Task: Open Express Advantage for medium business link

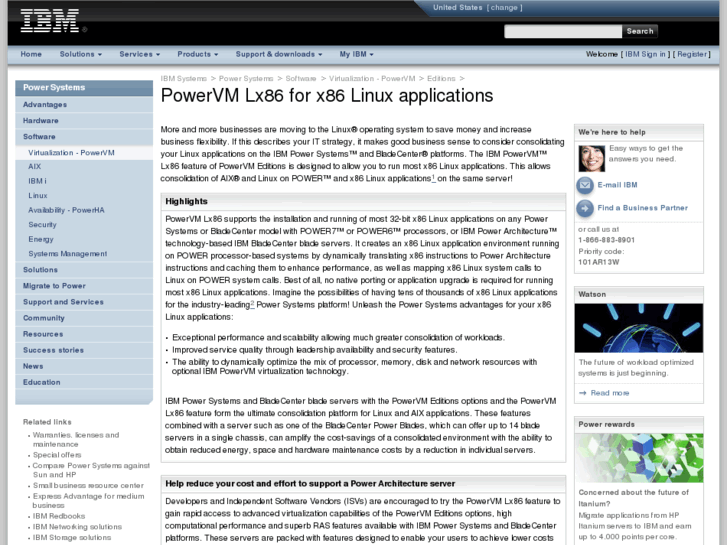Action: pos(89,501)
